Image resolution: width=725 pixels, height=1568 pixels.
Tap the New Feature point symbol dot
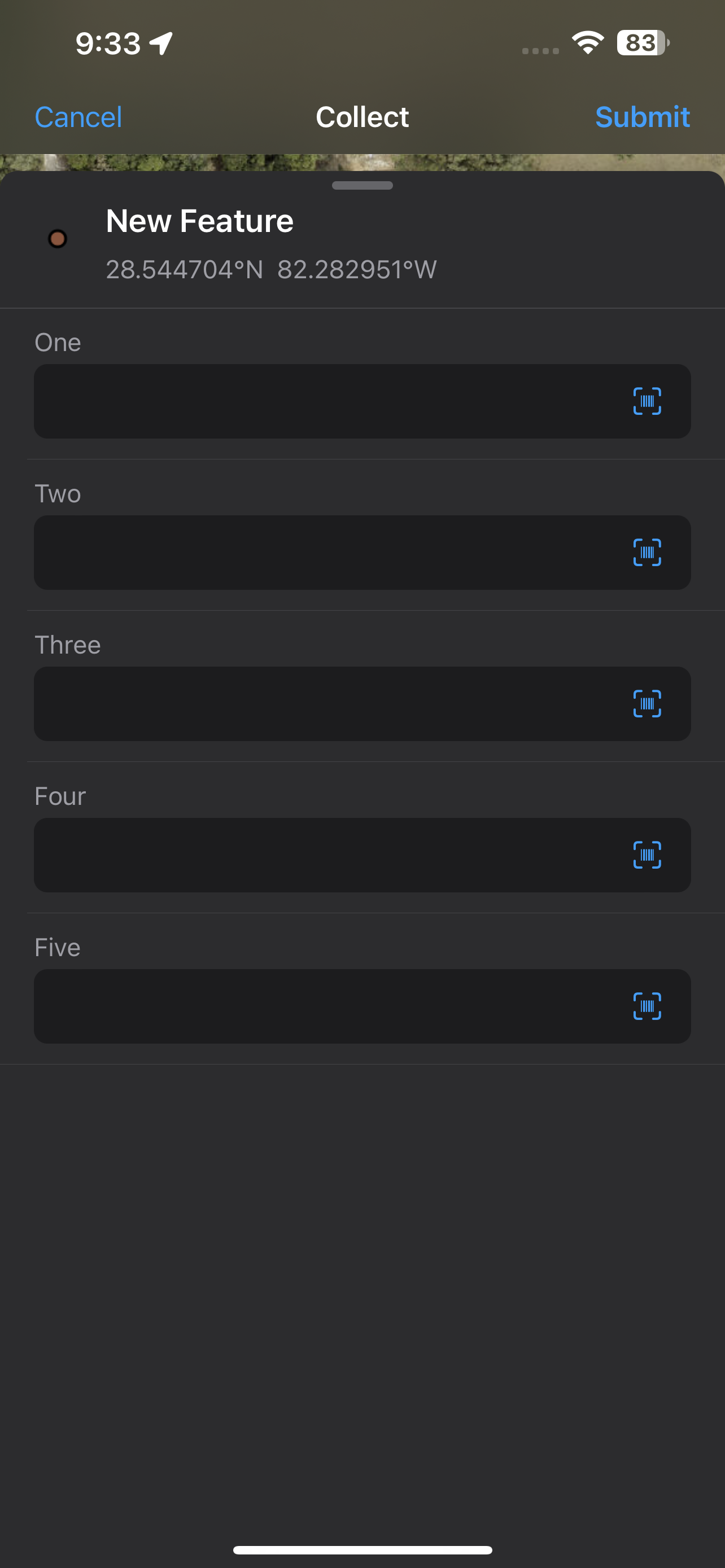[58, 240]
